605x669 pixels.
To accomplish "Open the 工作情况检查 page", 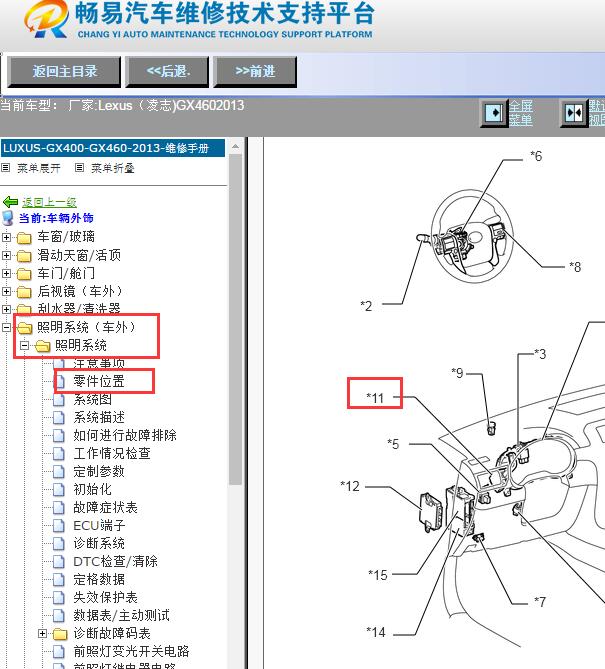I will (x=112, y=453).
